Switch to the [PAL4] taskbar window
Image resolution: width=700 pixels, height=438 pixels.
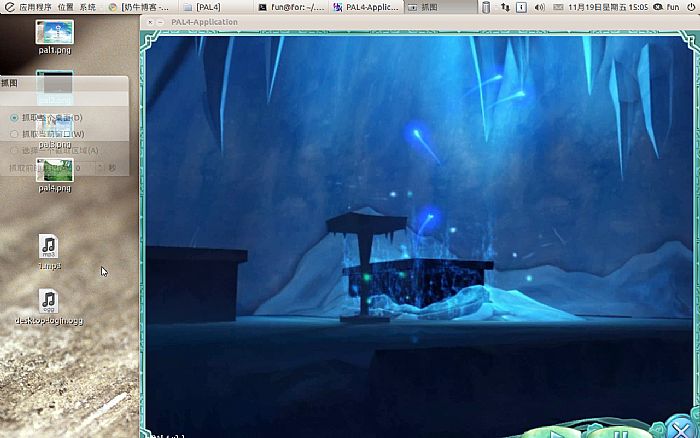tap(208, 7)
